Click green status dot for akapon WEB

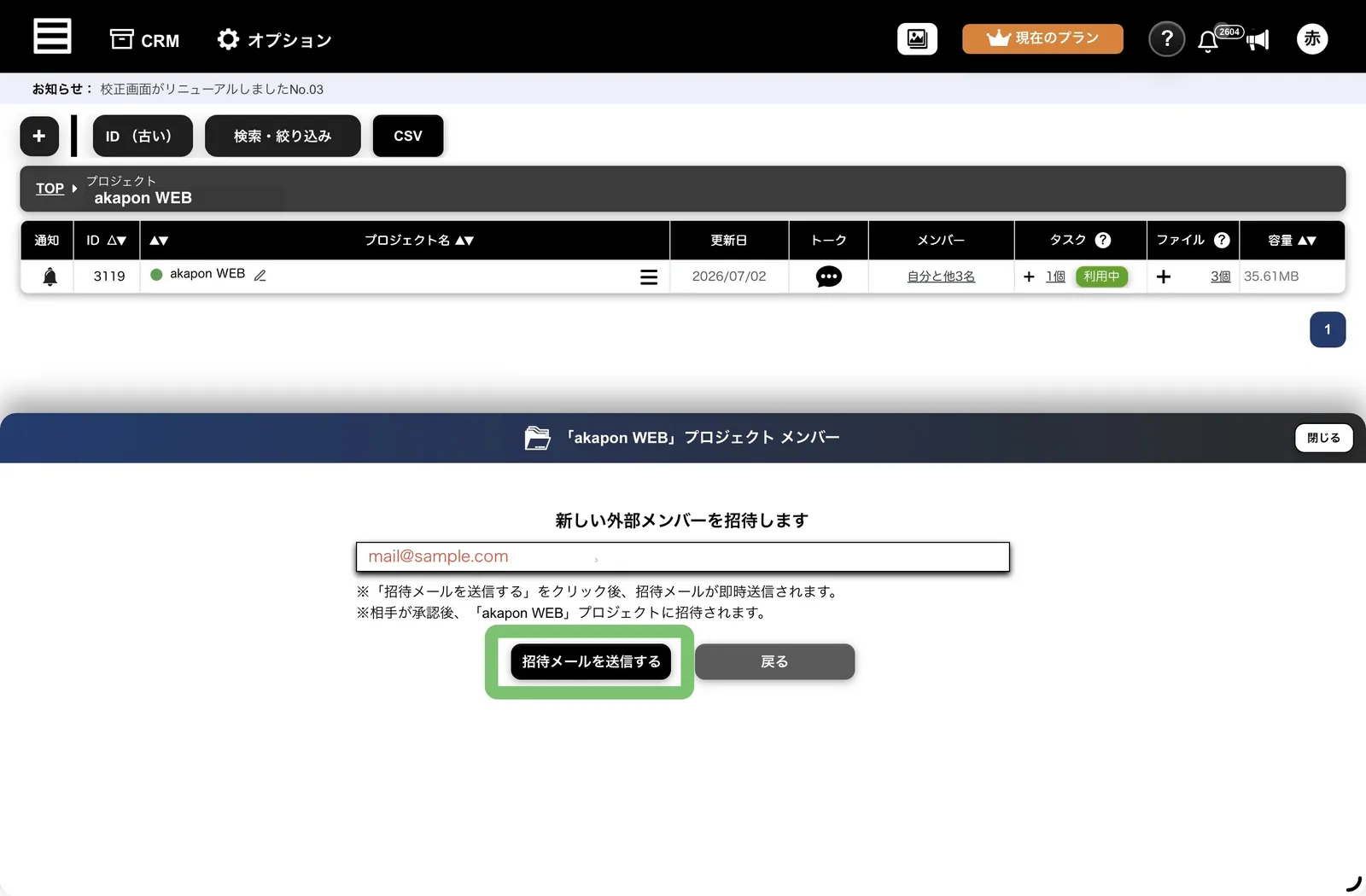156,275
